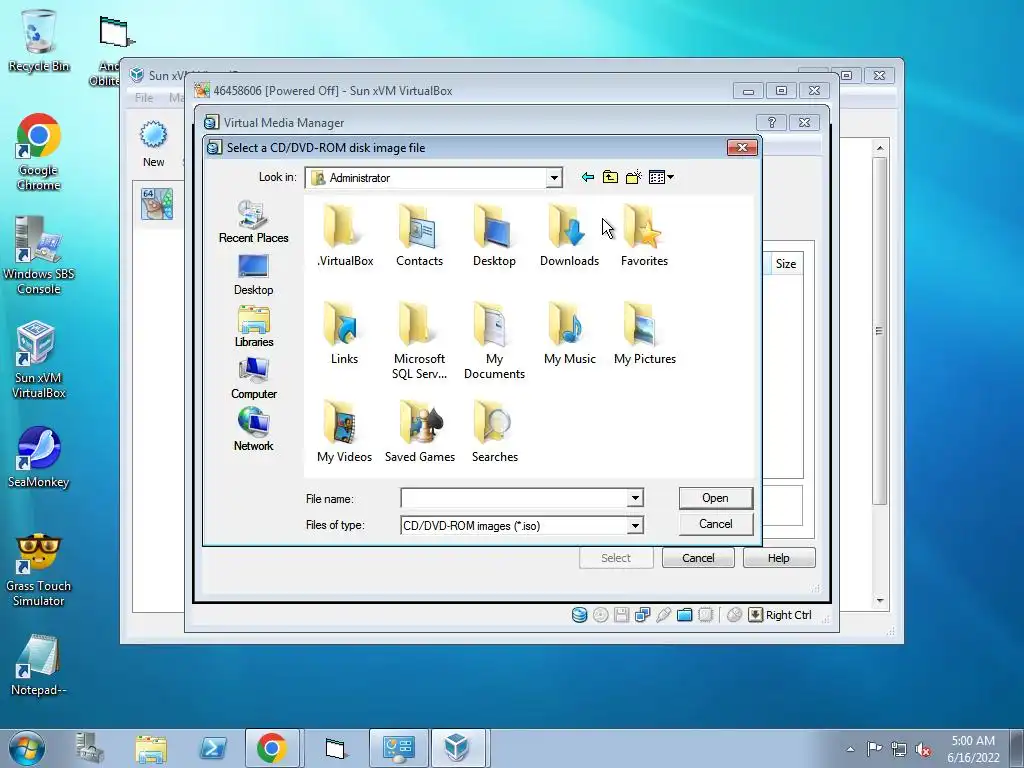Viewport: 1024px width, 768px height.
Task: Click the CD/DVD status bar icon
Action: click(601, 615)
